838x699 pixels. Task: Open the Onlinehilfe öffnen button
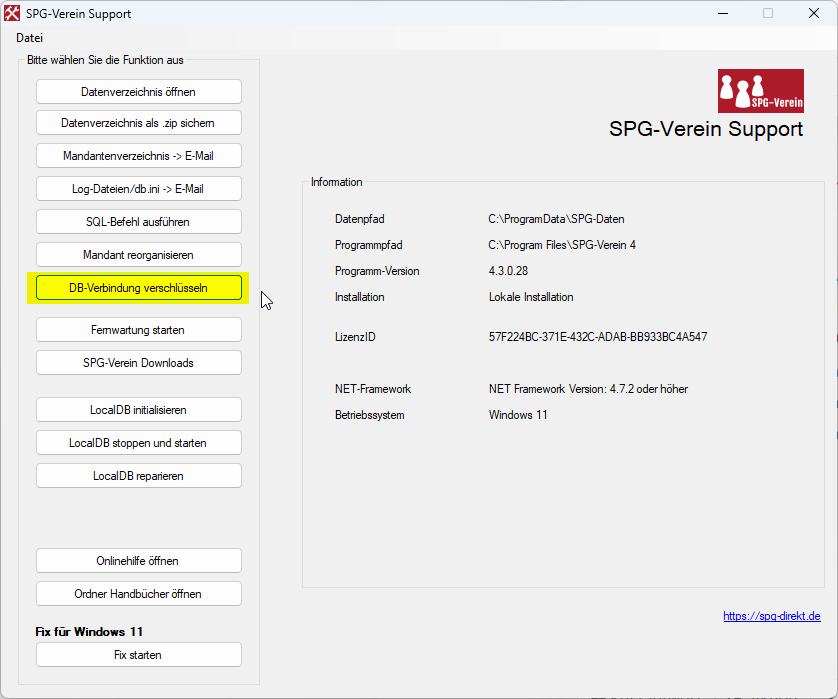(138, 561)
